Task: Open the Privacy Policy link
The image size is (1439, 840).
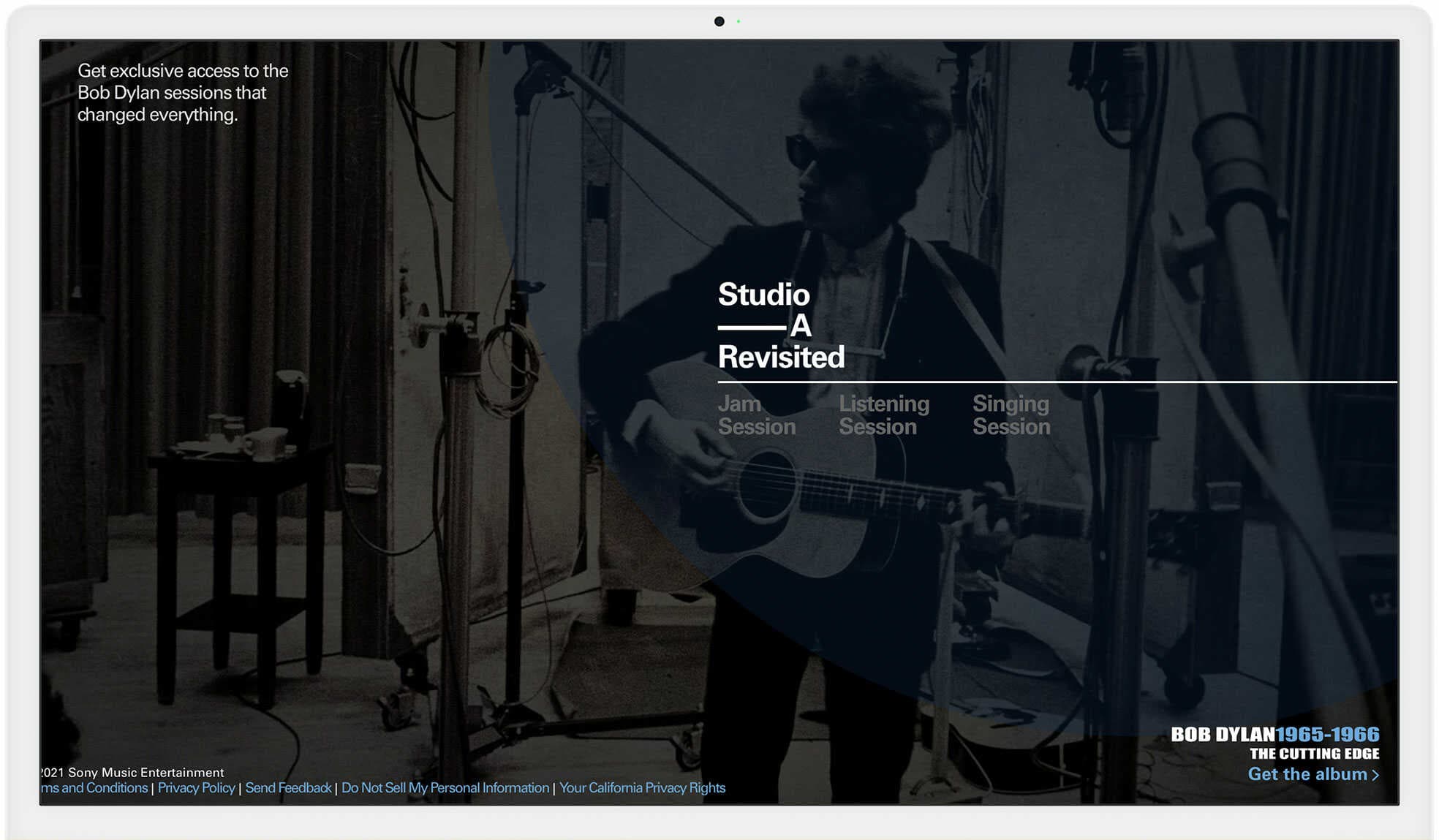Action: [x=196, y=788]
